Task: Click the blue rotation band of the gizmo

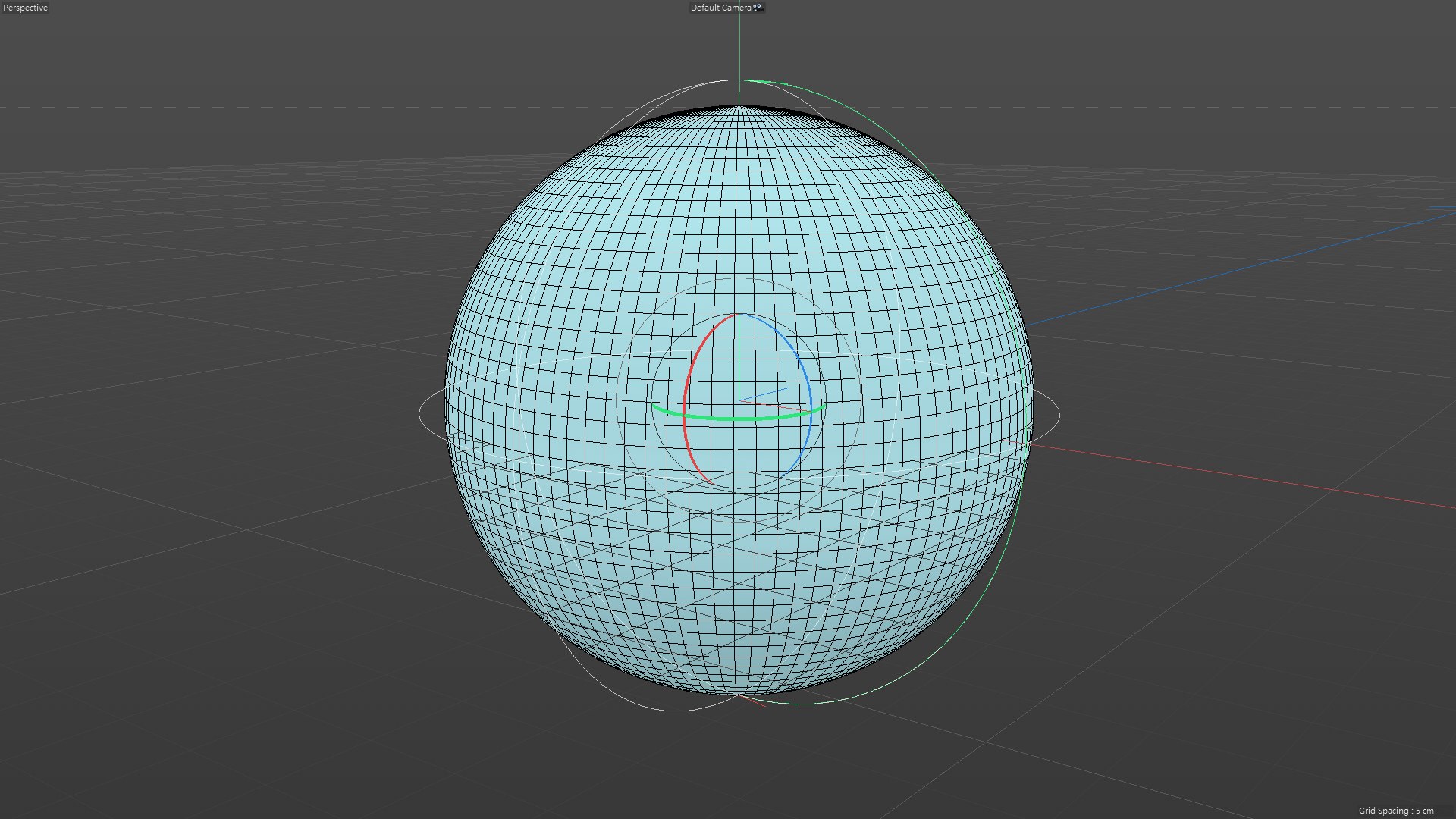Action: 804,372
